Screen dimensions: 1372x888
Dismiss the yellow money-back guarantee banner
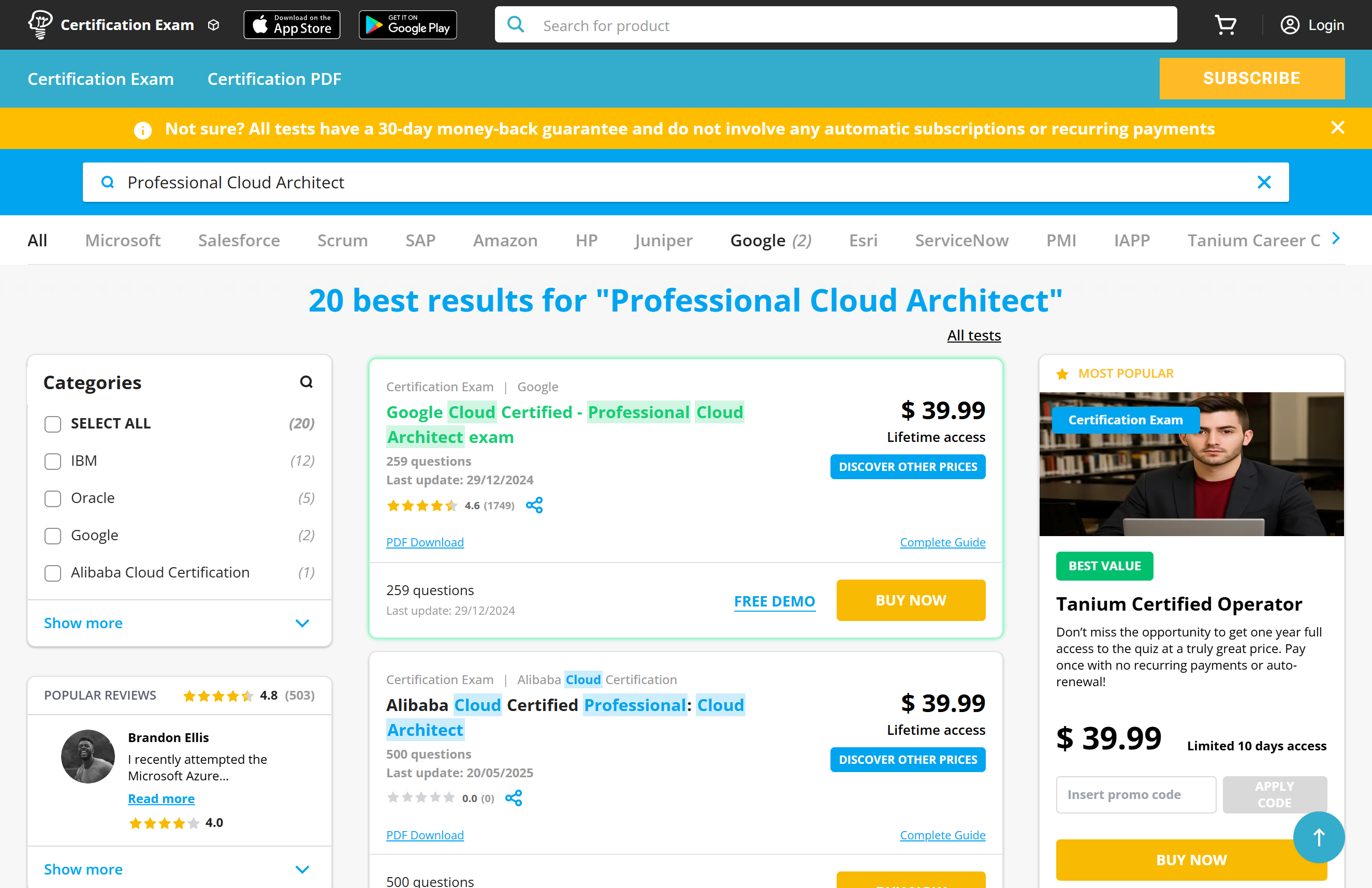click(1337, 128)
